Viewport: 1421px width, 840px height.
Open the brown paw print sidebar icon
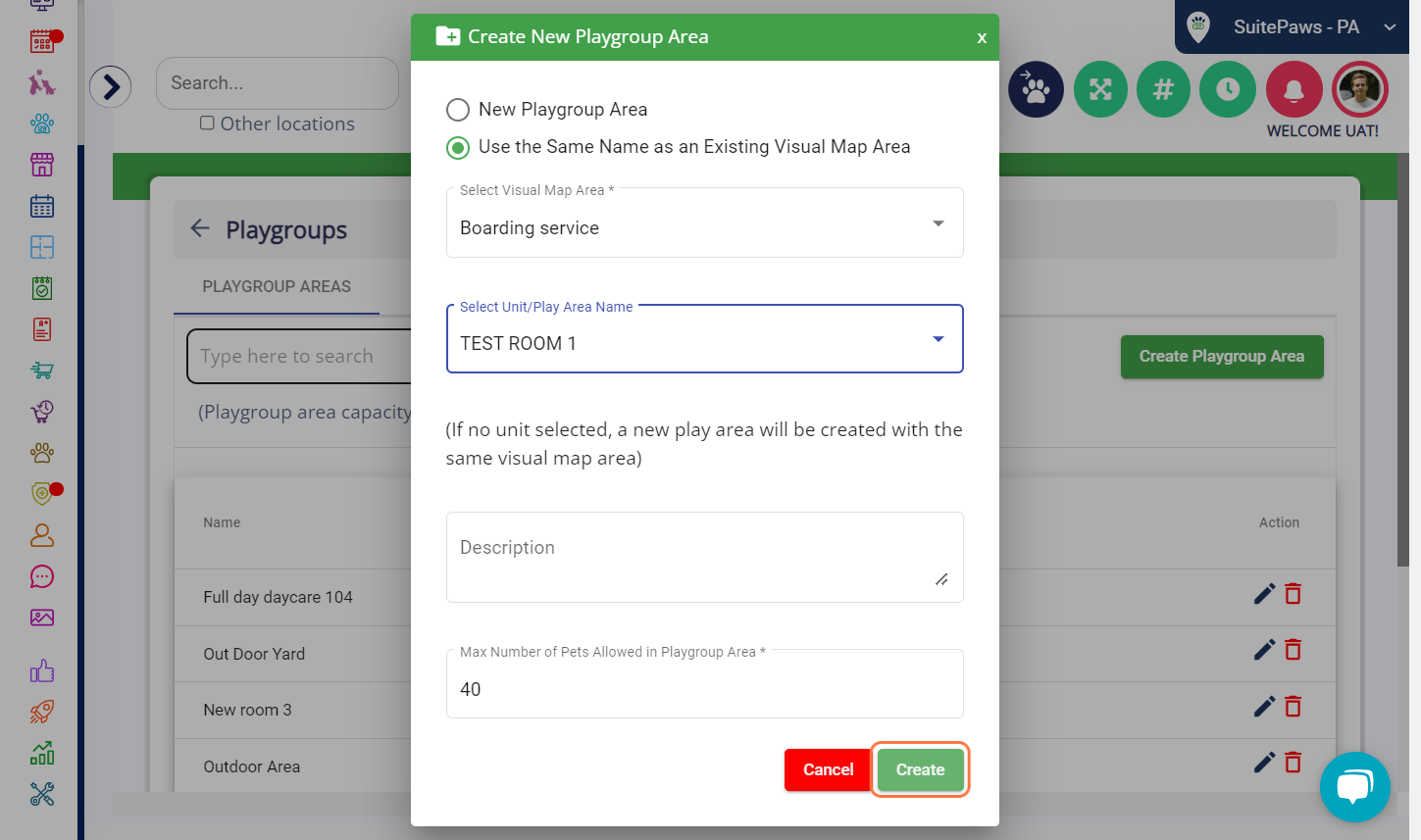(42, 453)
